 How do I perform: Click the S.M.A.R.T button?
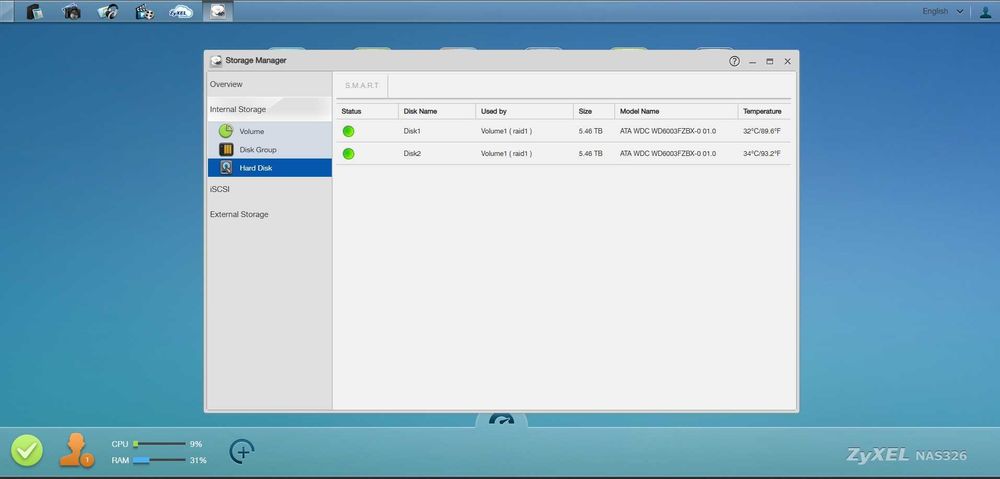[362, 85]
